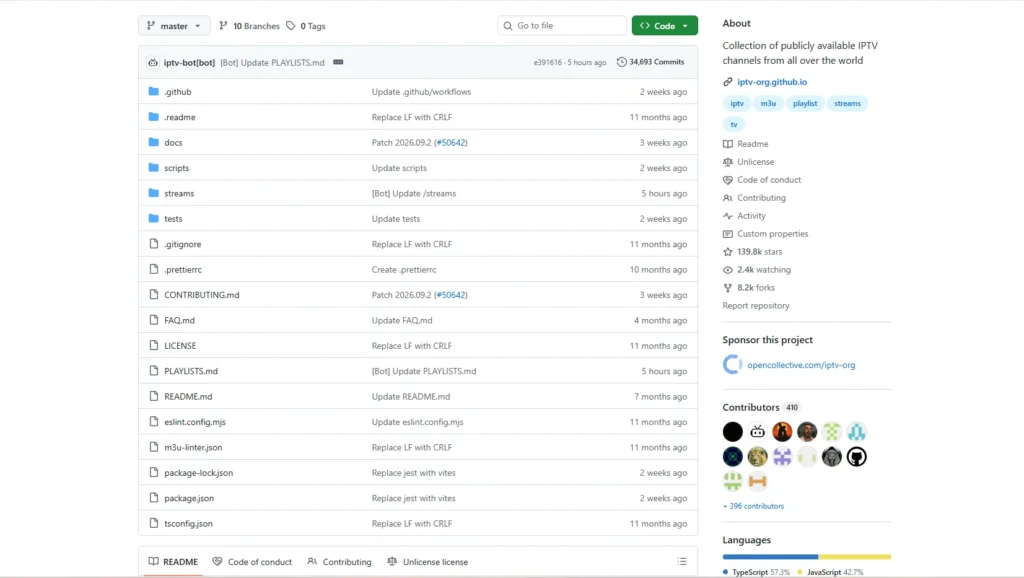Click the .gitignore file icon
Screen dimensions: 1024x578
tap(153, 244)
